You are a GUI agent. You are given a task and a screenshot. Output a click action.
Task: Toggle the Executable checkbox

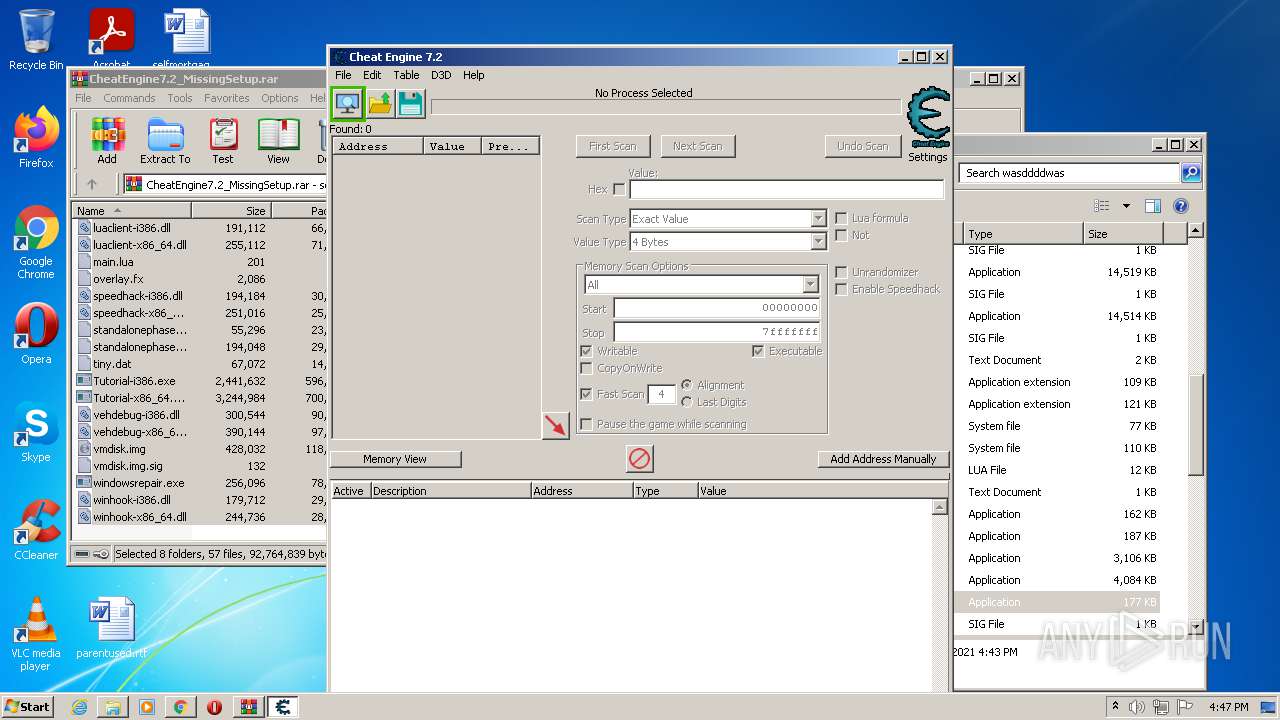758,351
